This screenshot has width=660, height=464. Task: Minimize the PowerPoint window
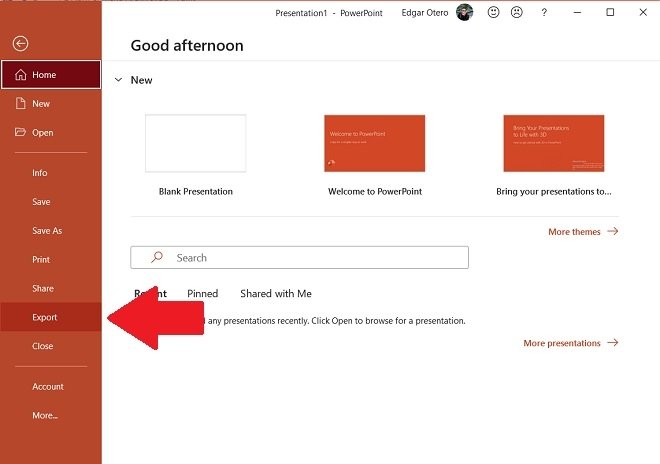click(578, 12)
